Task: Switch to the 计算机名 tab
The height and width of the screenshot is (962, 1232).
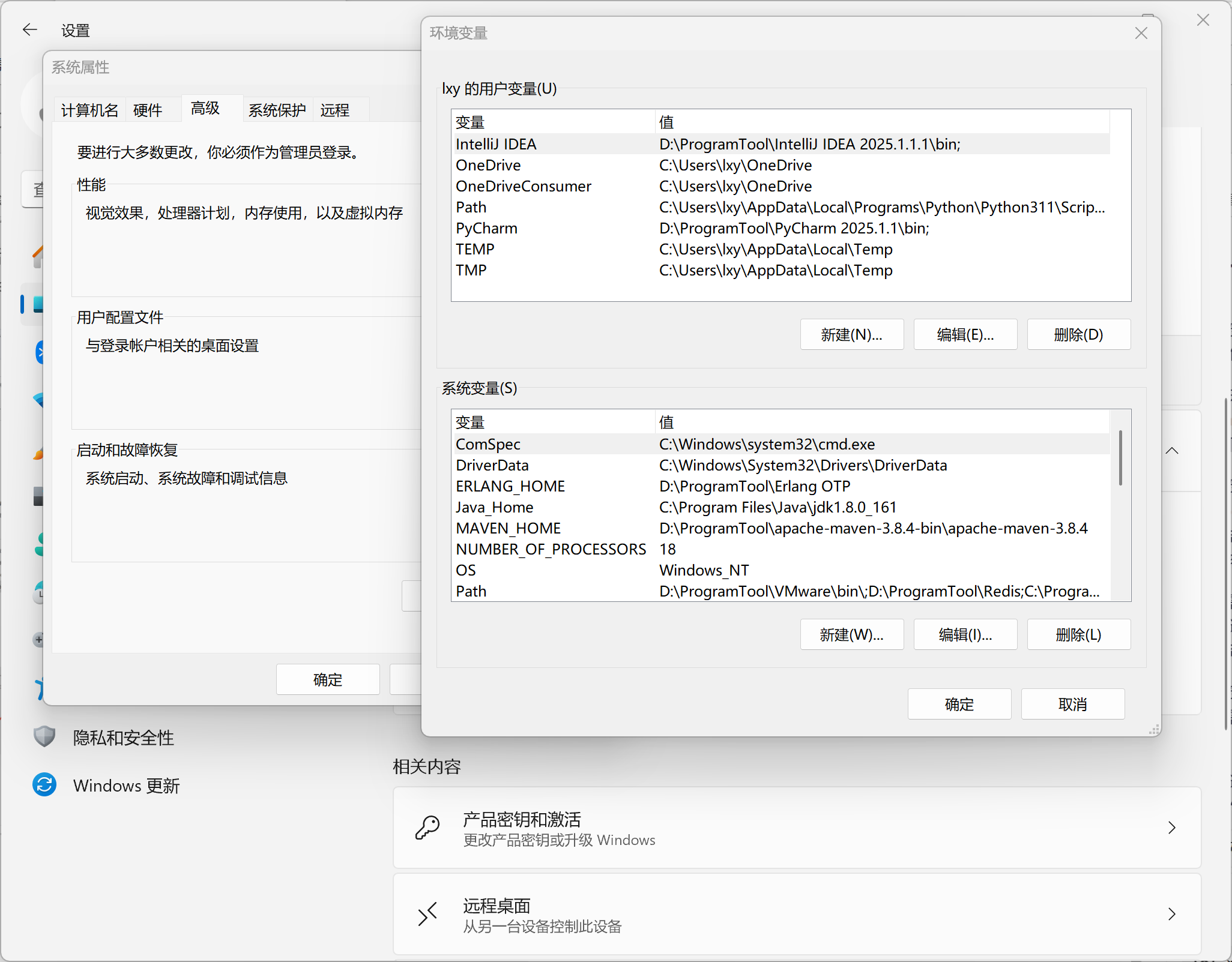Action: click(90, 110)
